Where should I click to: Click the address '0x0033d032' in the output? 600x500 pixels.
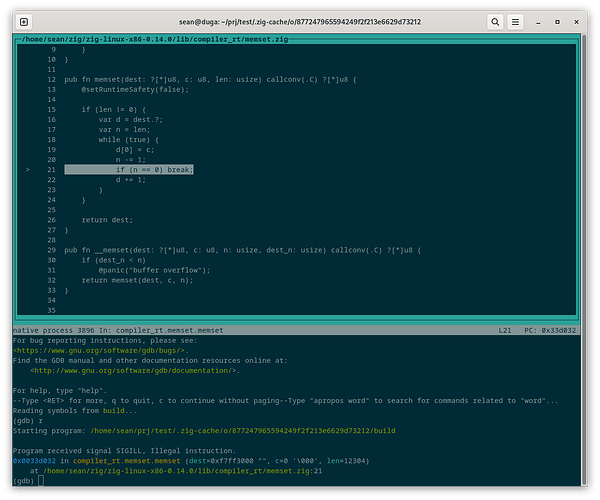[34, 461]
